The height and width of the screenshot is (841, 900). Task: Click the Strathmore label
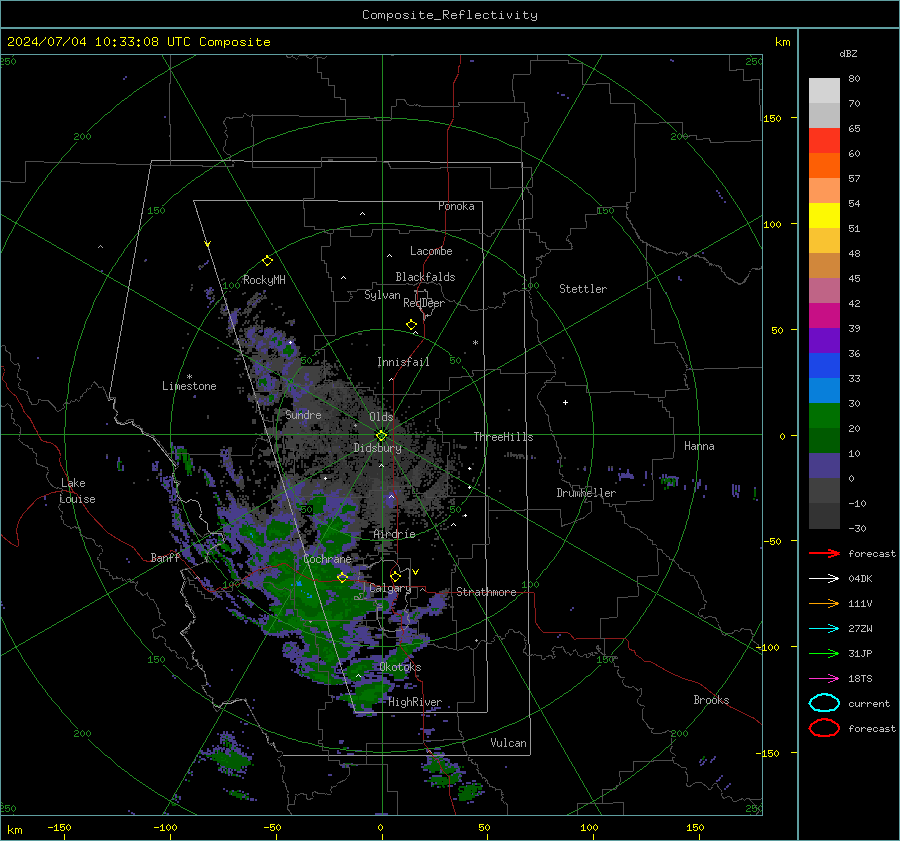click(486, 592)
